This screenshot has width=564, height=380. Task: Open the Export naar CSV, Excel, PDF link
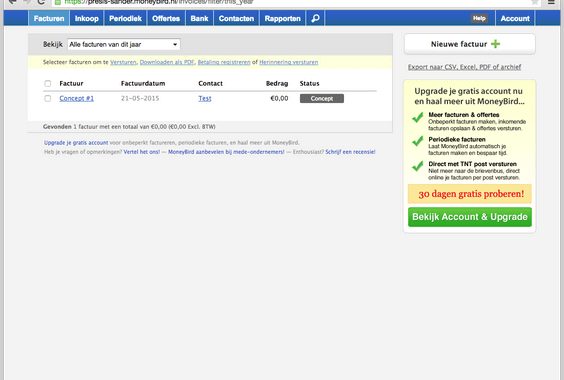tap(464, 67)
